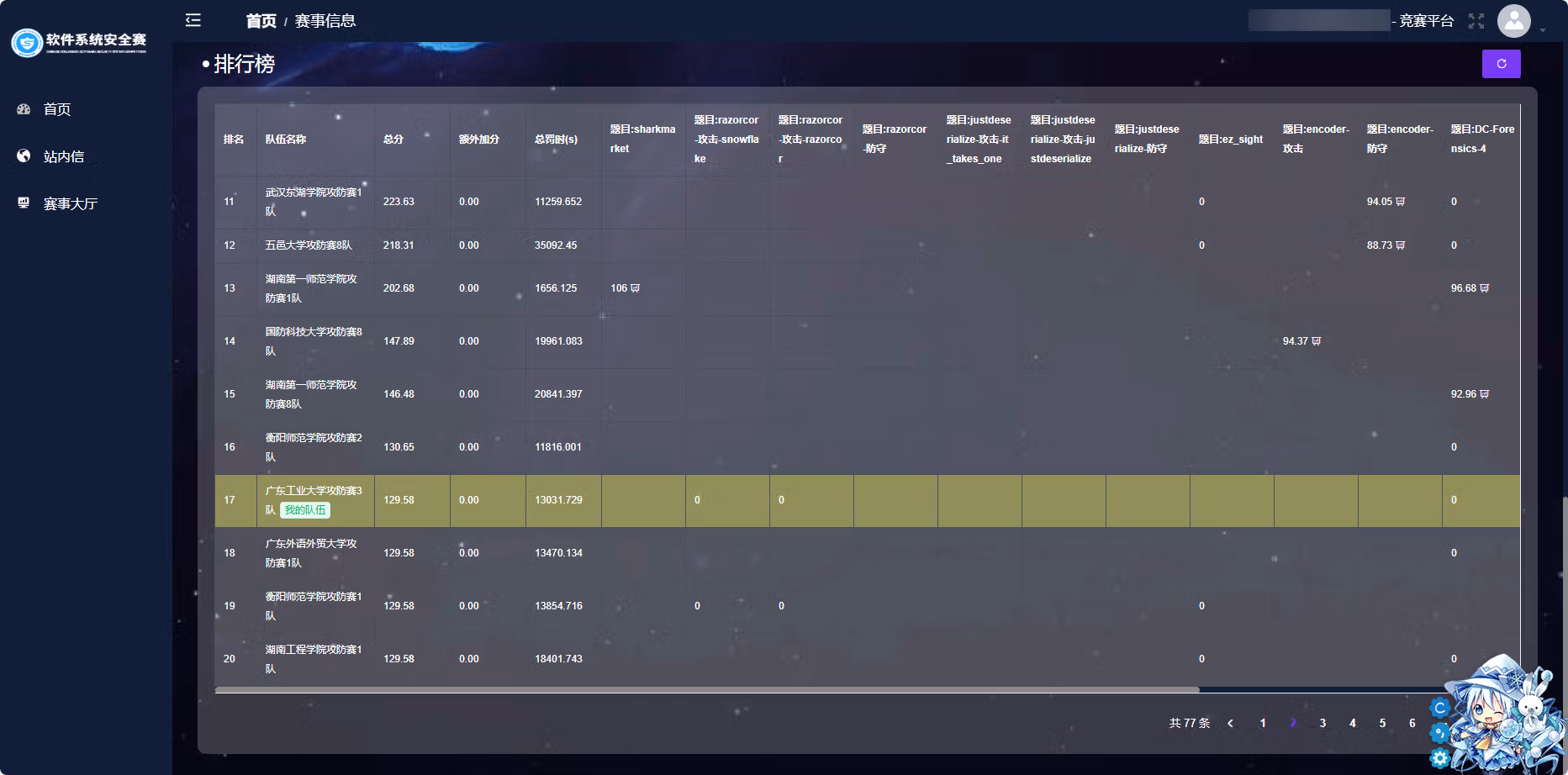Click 题目:DC-Forensics-4 column header
The width and height of the screenshot is (1568, 775).
point(1482,139)
